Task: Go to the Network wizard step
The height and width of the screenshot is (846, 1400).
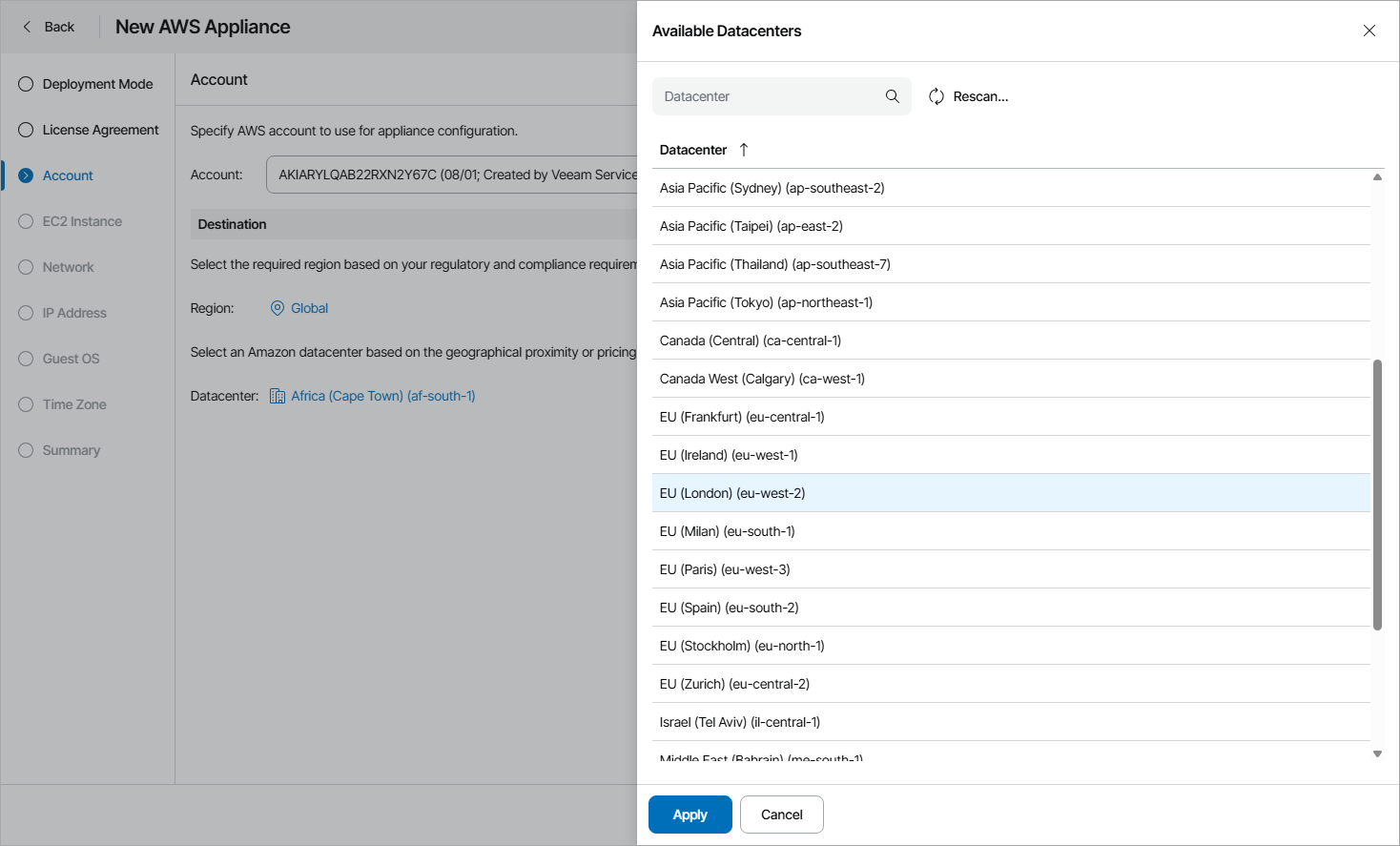Action: click(x=68, y=267)
